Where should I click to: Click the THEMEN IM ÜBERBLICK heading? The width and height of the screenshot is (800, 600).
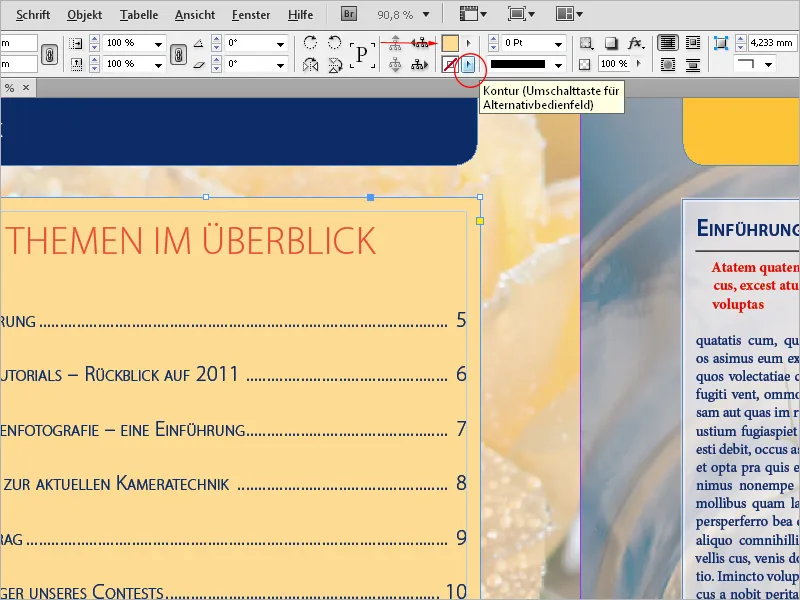coord(193,240)
